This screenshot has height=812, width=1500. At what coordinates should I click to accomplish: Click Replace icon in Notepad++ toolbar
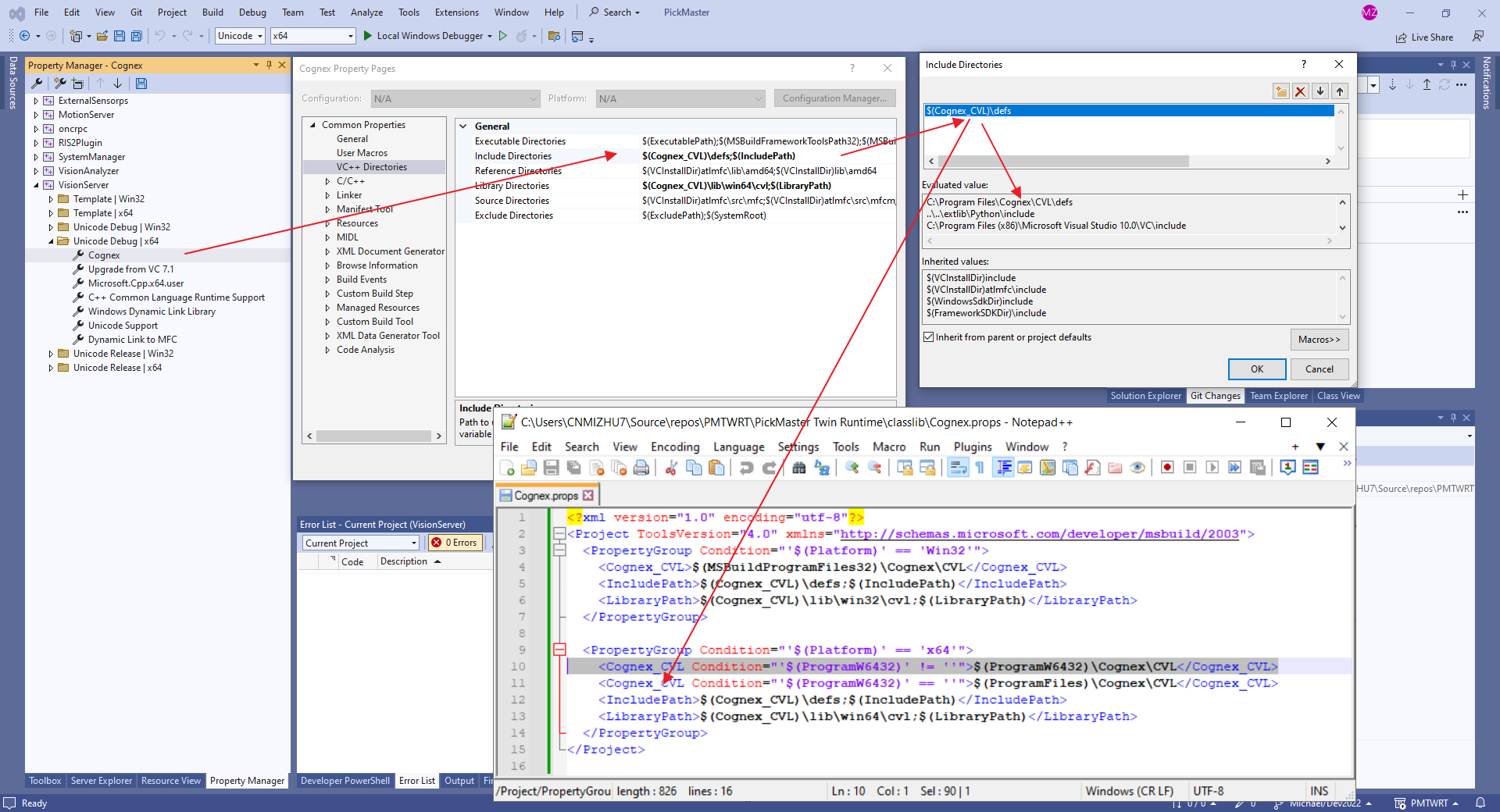[822, 468]
